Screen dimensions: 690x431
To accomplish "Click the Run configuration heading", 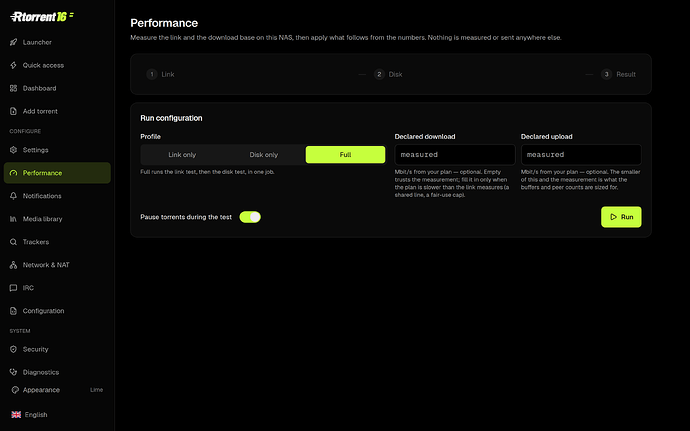I will (x=171, y=118).
